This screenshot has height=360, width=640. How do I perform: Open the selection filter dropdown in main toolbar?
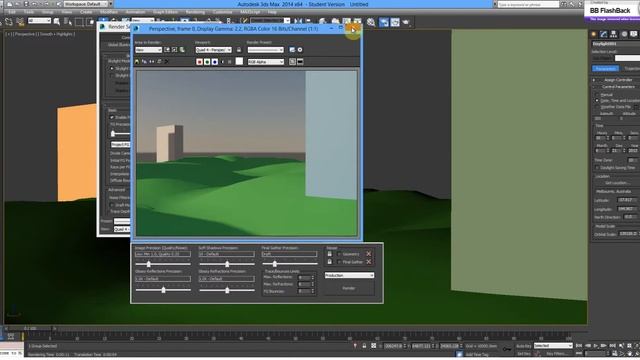pos(39,20)
